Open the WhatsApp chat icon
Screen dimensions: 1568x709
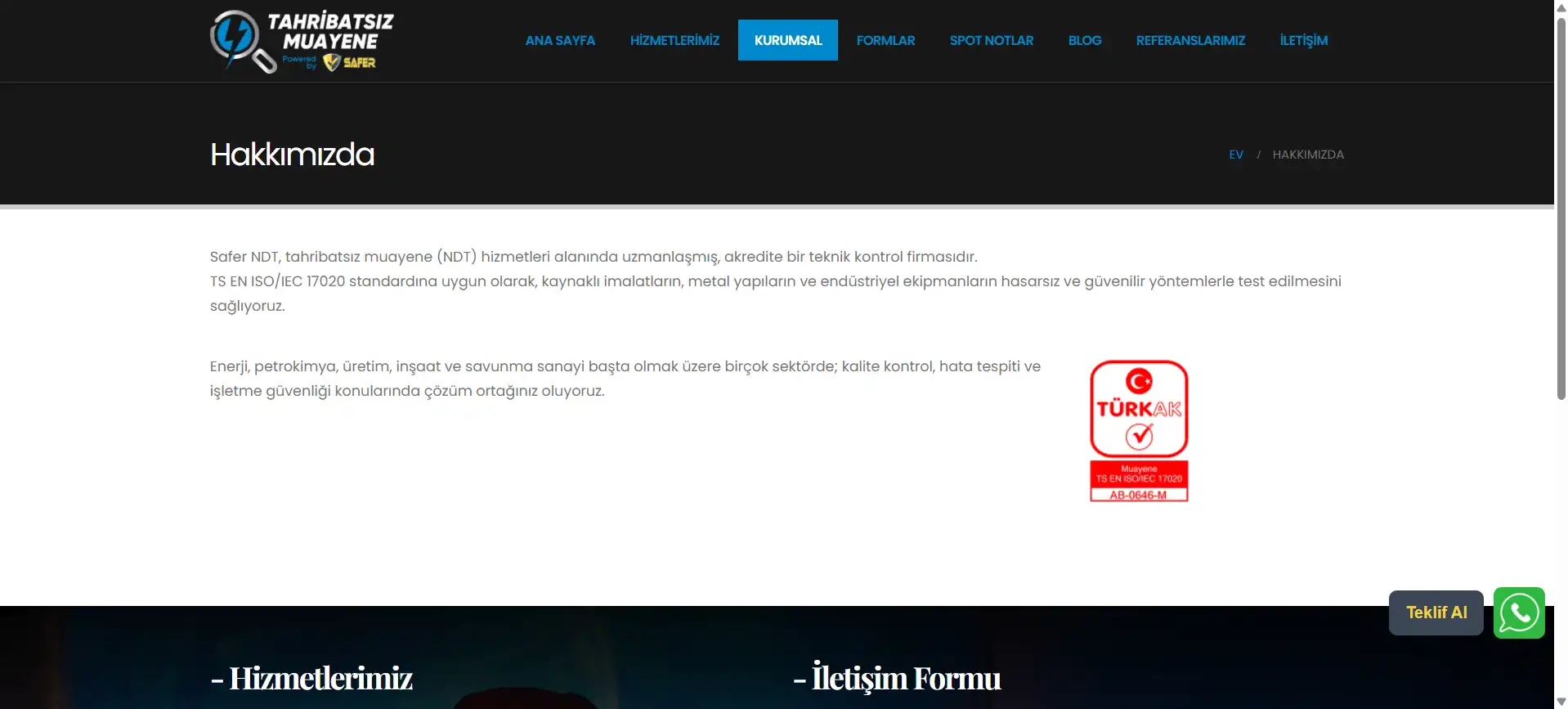(1519, 613)
